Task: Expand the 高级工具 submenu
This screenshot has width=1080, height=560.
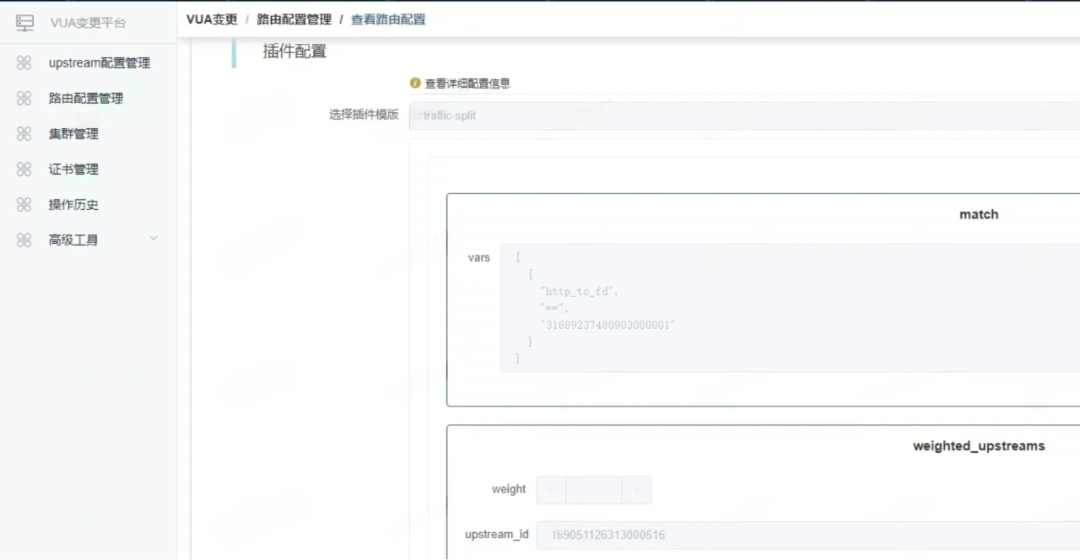Action: tap(88, 240)
